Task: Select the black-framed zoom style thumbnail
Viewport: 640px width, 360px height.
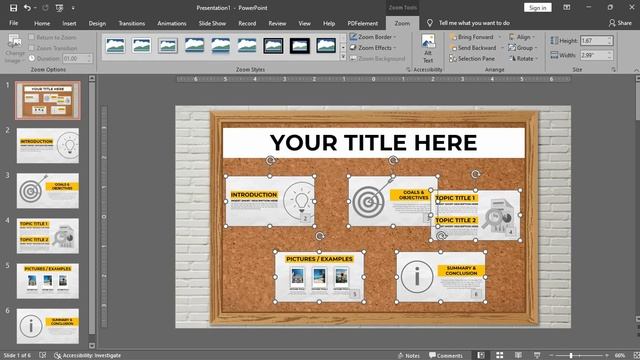Action: pos(300,46)
